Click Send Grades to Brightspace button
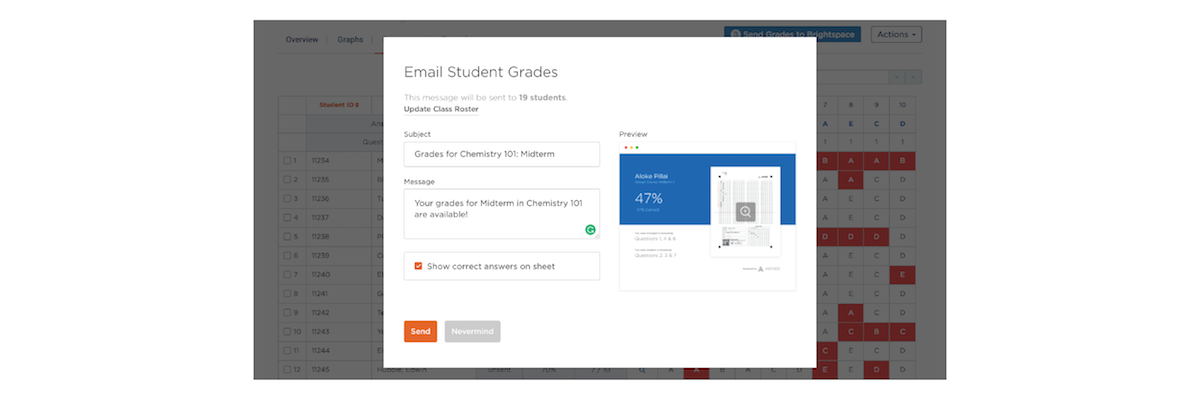Viewport: 1200px width, 400px height. (792, 35)
